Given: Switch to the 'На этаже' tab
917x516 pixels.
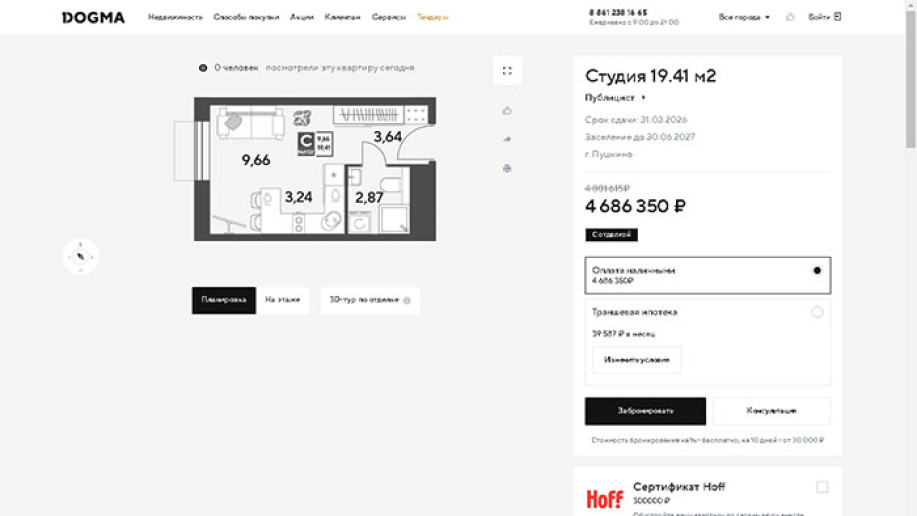Looking at the screenshot, I should tap(283, 300).
